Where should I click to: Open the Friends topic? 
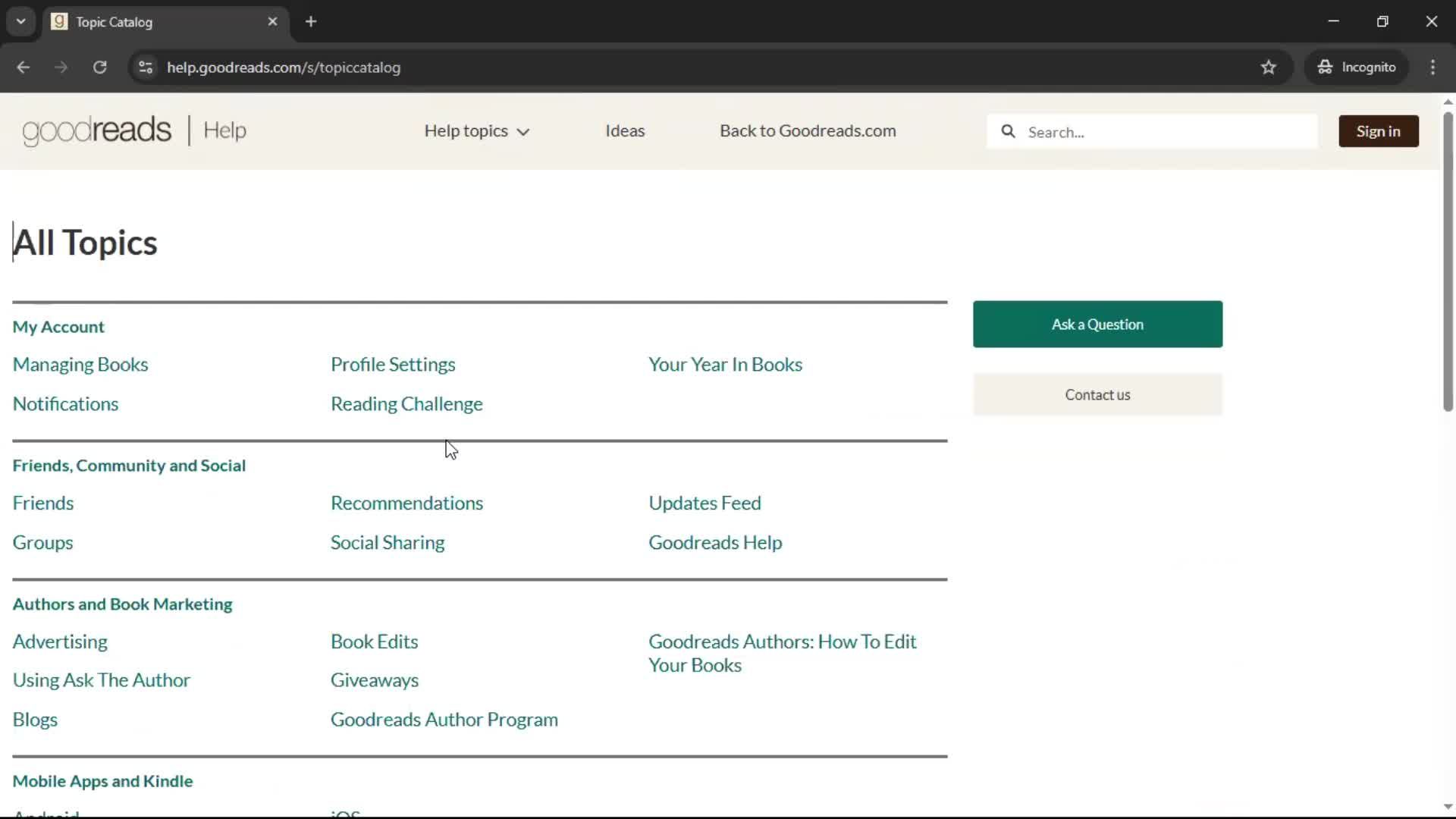pyautogui.click(x=43, y=503)
